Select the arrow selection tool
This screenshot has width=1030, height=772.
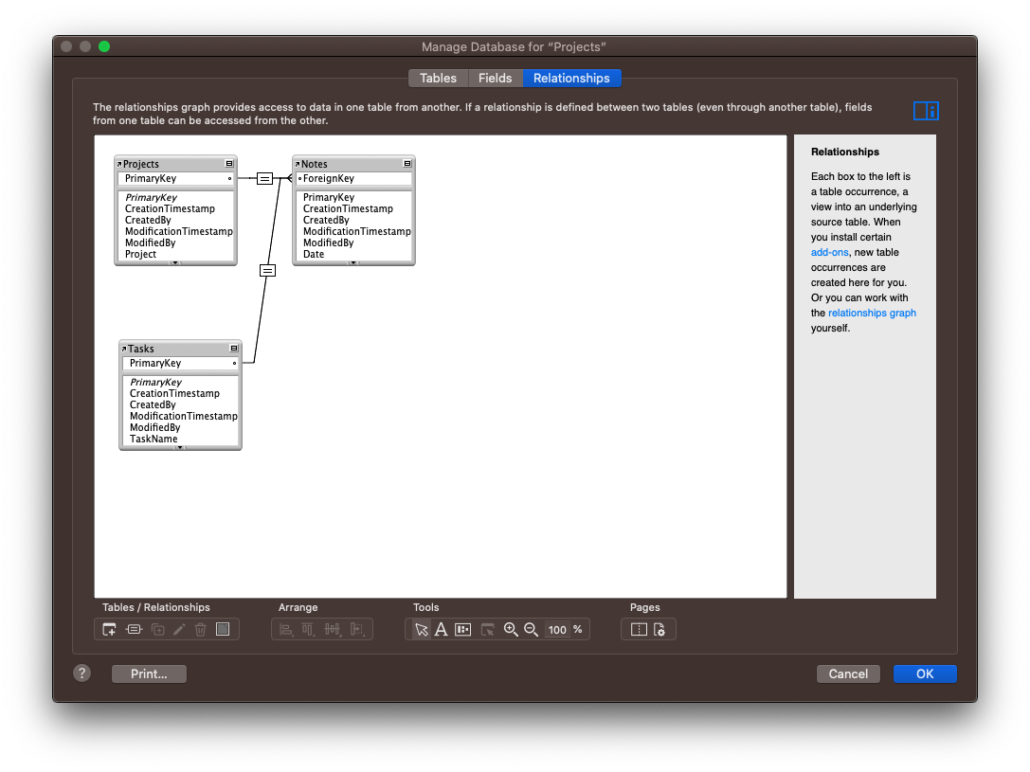pos(421,629)
